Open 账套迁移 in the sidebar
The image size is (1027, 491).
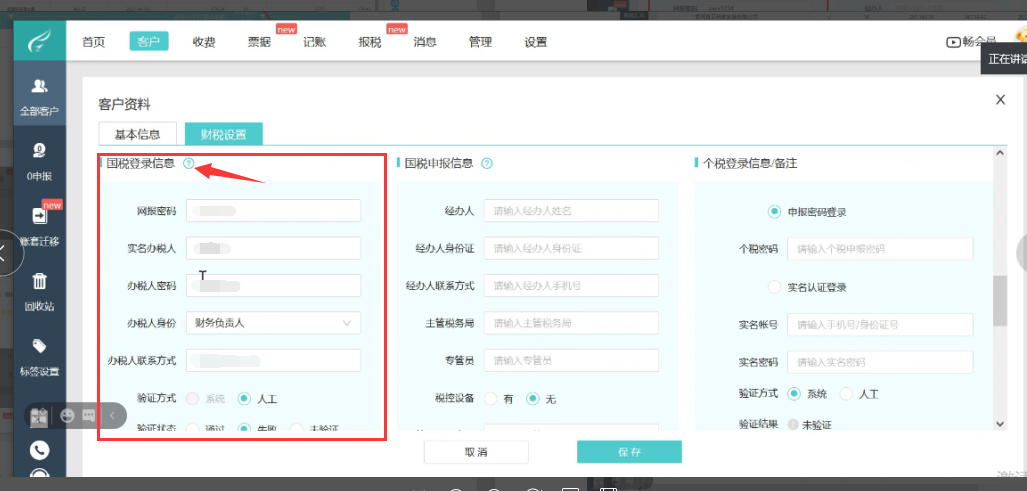pos(40,224)
